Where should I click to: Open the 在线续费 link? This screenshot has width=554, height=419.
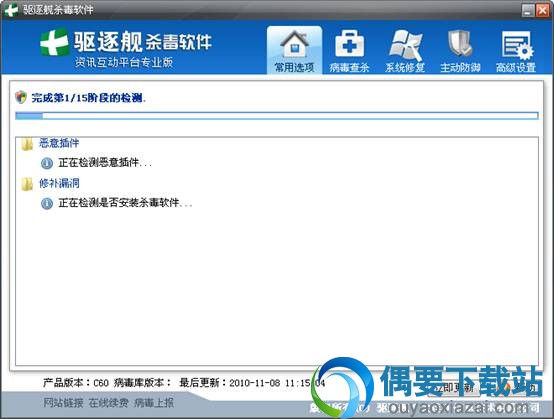(x=108, y=402)
